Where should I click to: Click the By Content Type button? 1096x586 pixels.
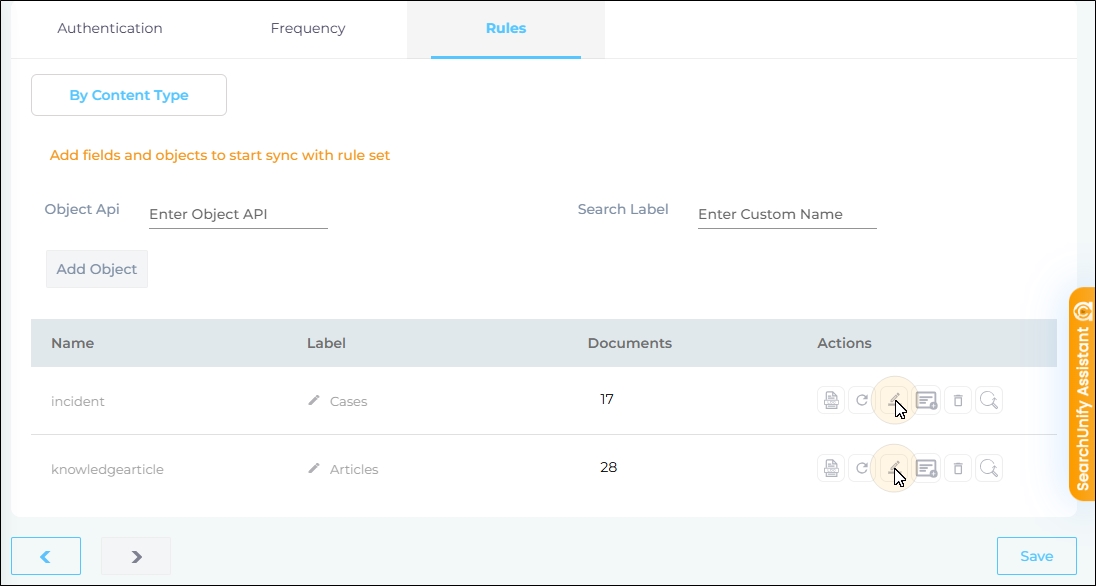coord(129,95)
